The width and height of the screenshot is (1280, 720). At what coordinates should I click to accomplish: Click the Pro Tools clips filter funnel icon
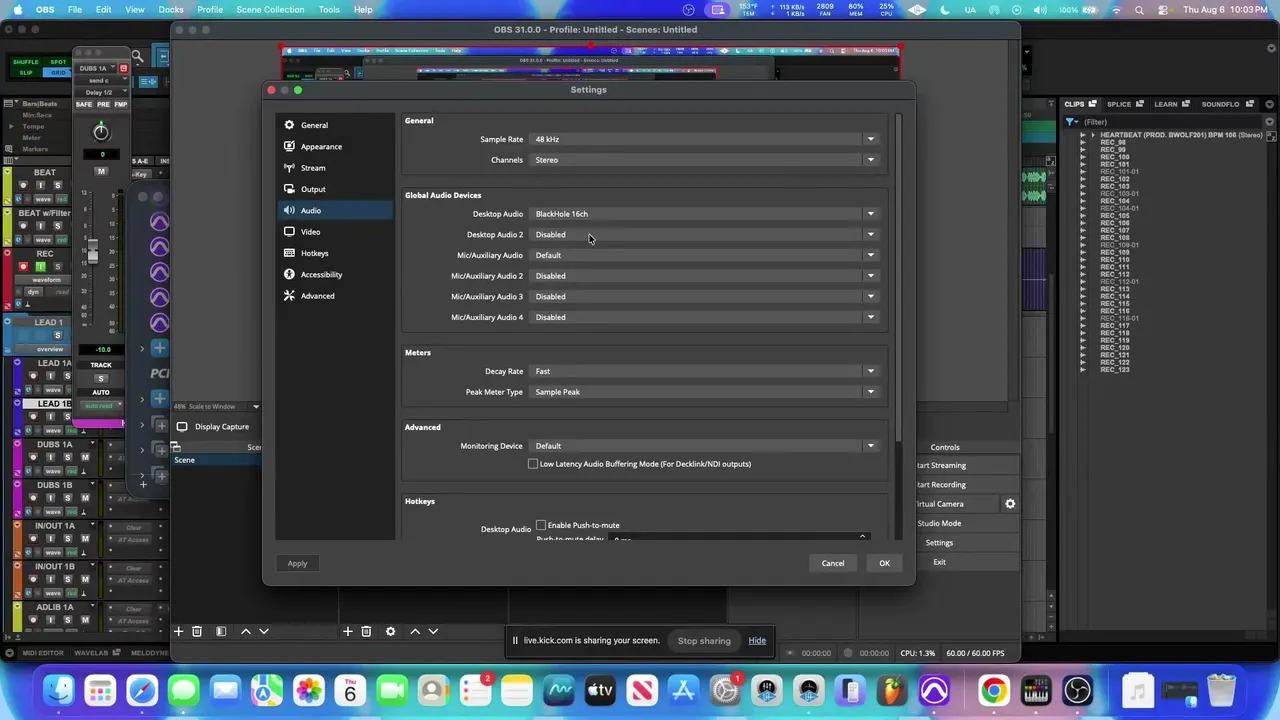pos(1070,122)
